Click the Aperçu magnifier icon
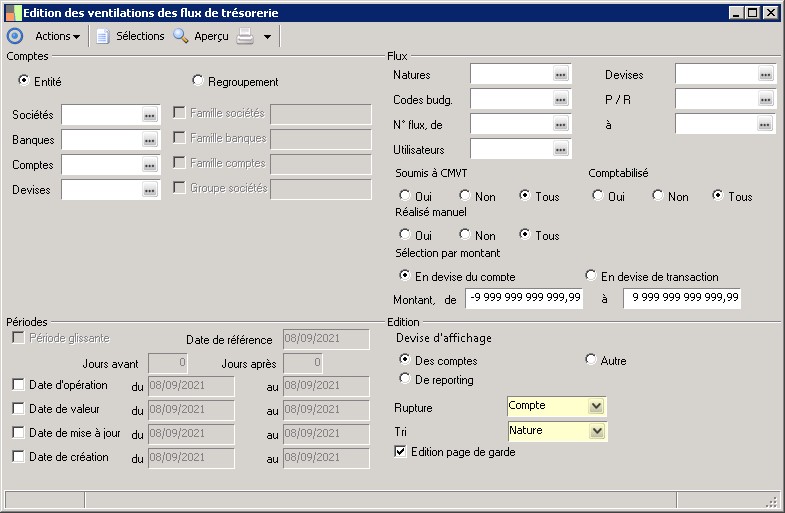This screenshot has height=513, width=785. [x=181, y=36]
